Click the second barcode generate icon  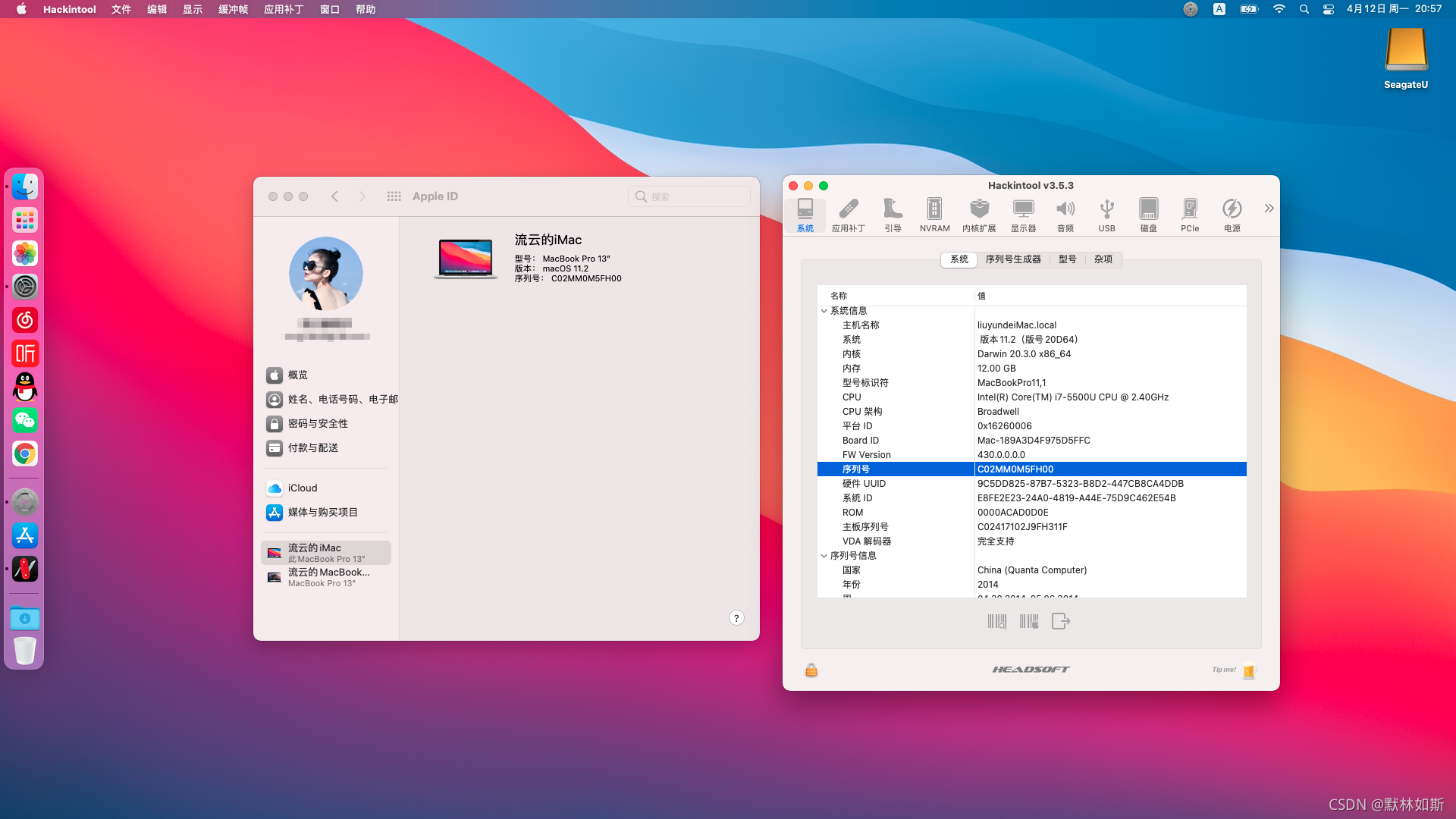pyautogui.click(x=1029, y=621)
